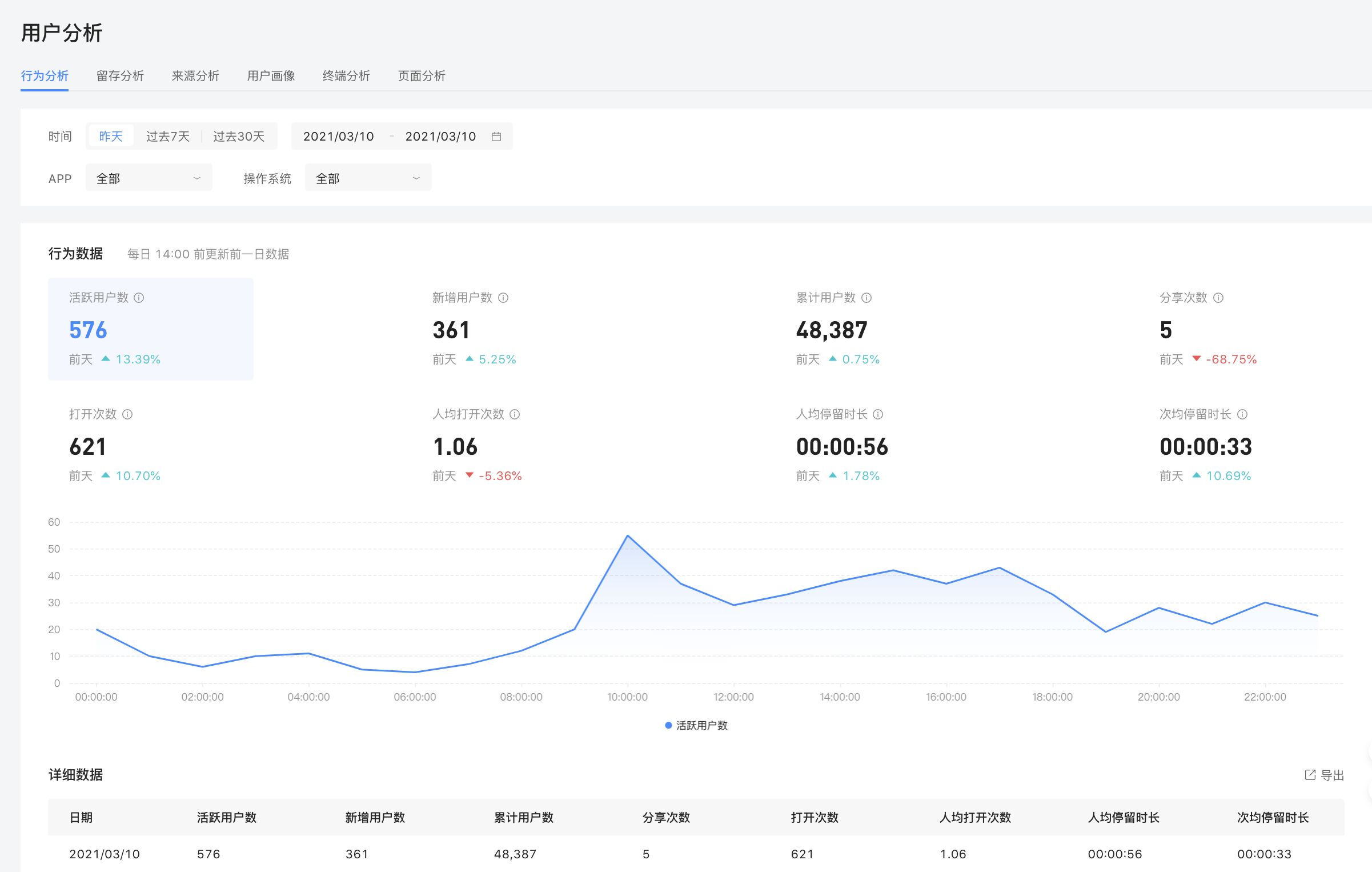1372x872 pixels.
Task: Edit the end date 2021/03/10 field
Action: pyautogui.click(x=440, y=137)
